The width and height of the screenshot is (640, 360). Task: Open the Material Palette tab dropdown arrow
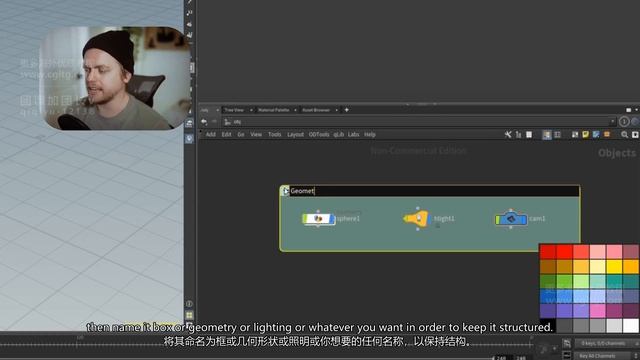point(295,110)
